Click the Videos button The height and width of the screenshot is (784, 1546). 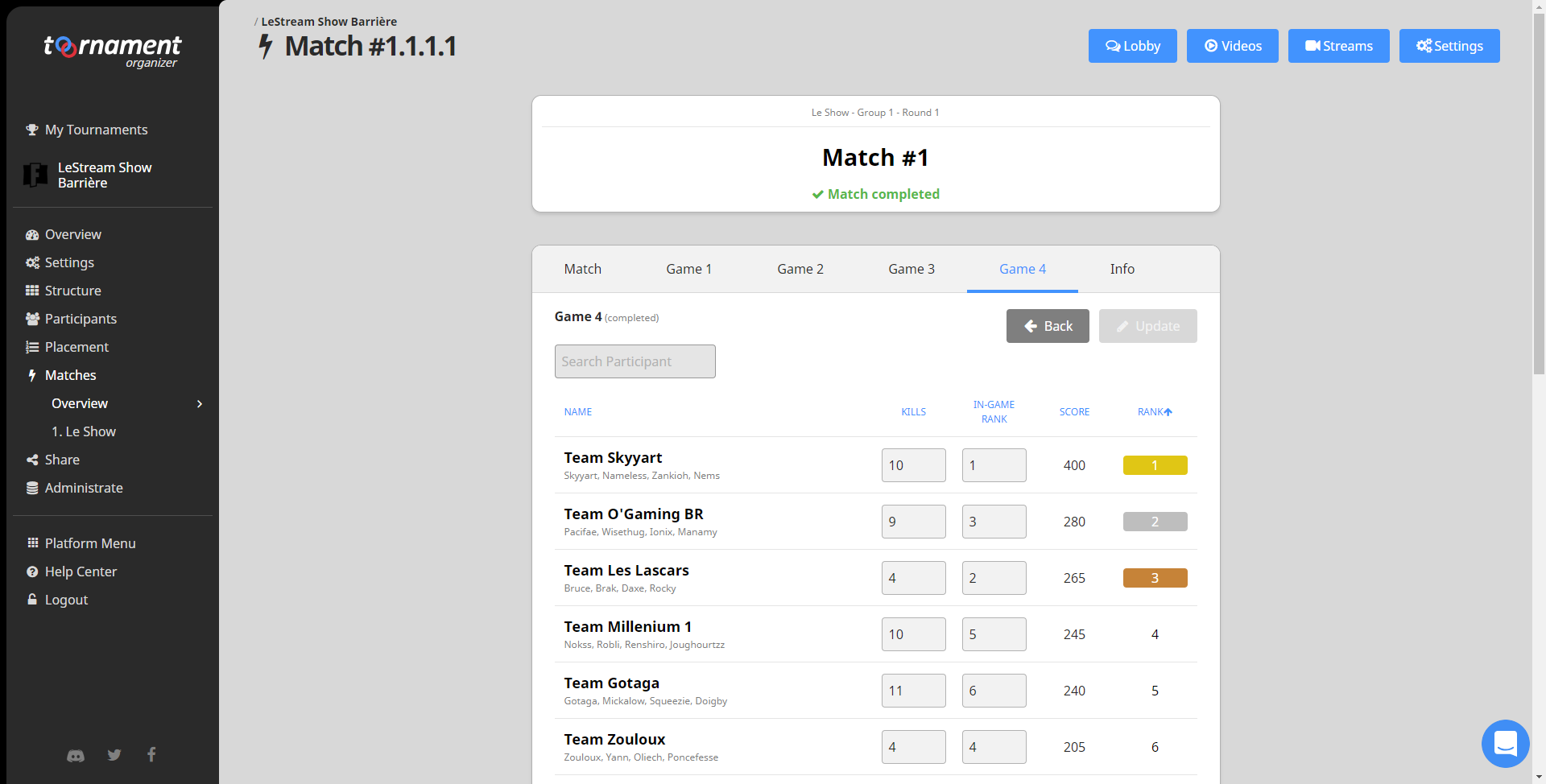(1233, 46)
